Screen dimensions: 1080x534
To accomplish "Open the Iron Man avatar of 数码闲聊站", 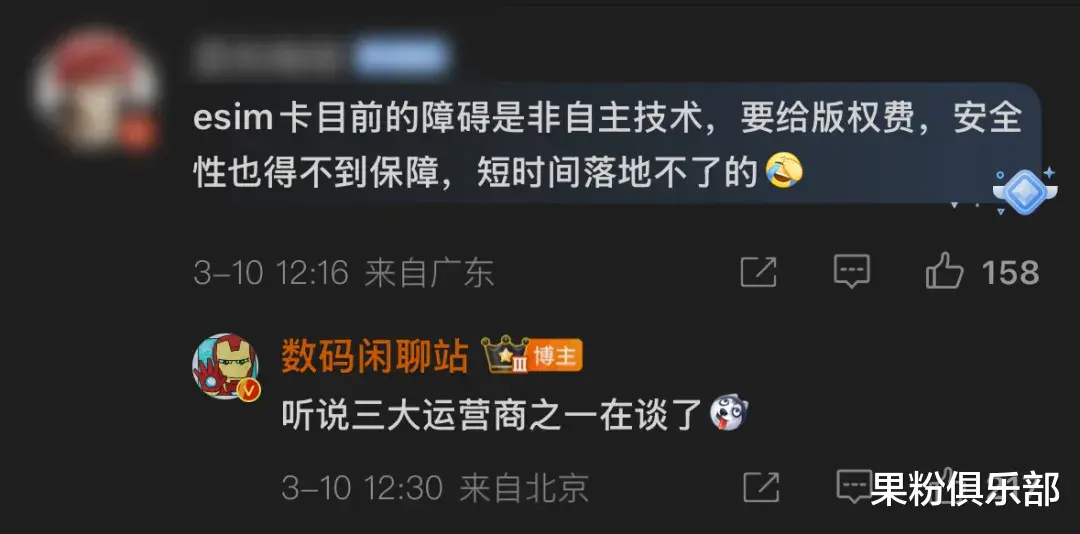I will 225,367.
